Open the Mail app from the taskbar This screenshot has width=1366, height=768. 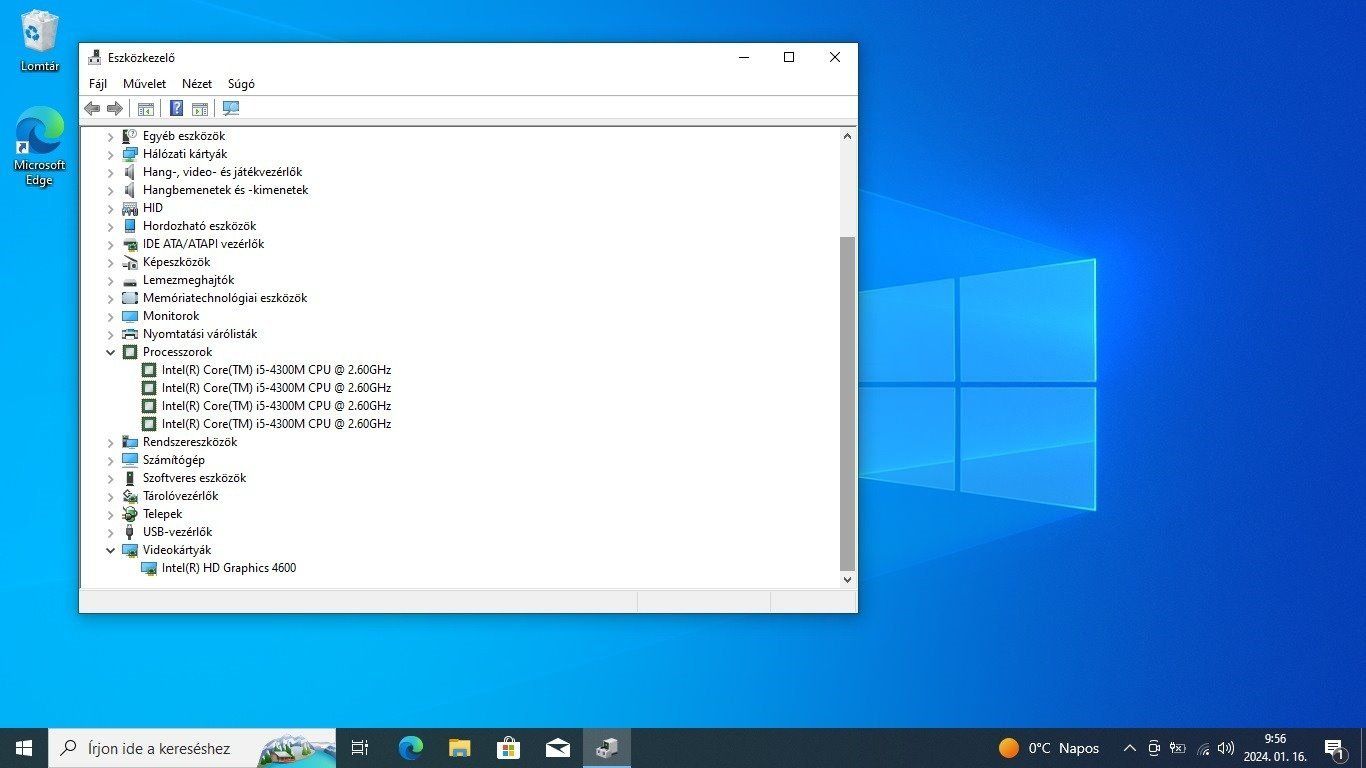[x=557, y=748]
